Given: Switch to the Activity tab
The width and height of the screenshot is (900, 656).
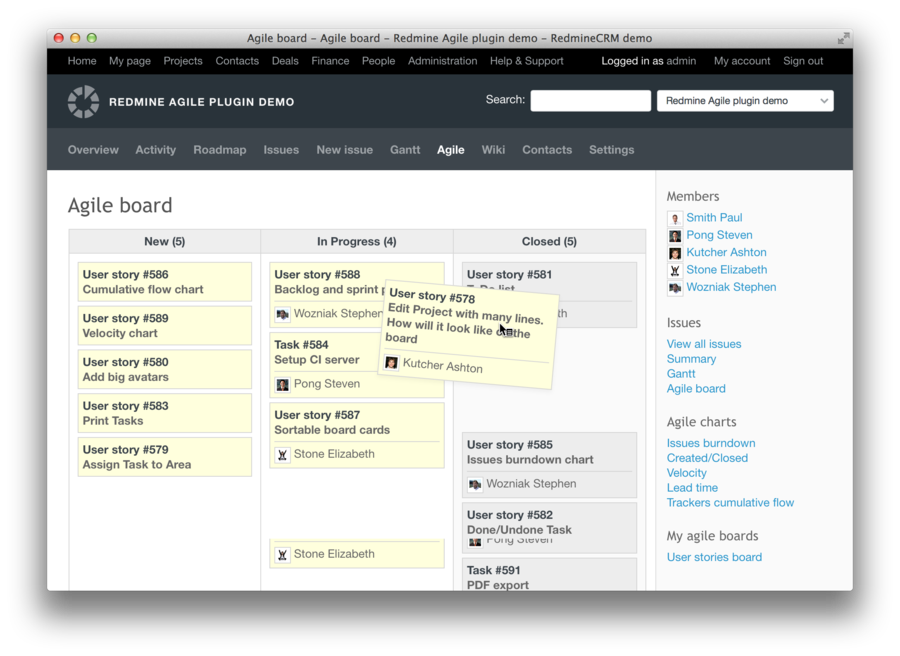Looking at the screenshot, I should 156,150.
